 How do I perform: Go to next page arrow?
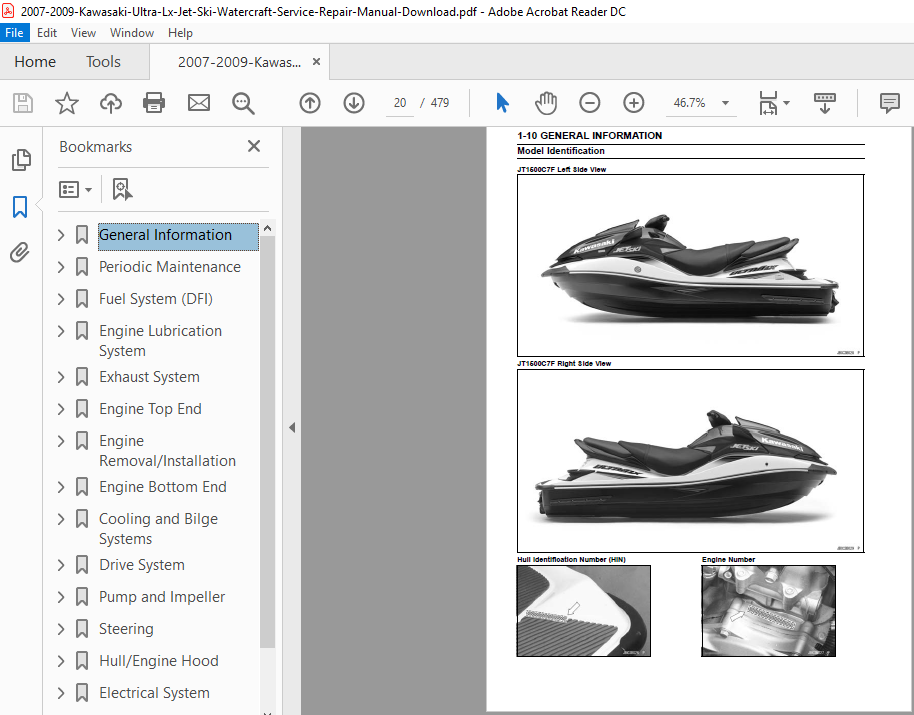click(354, 103)
